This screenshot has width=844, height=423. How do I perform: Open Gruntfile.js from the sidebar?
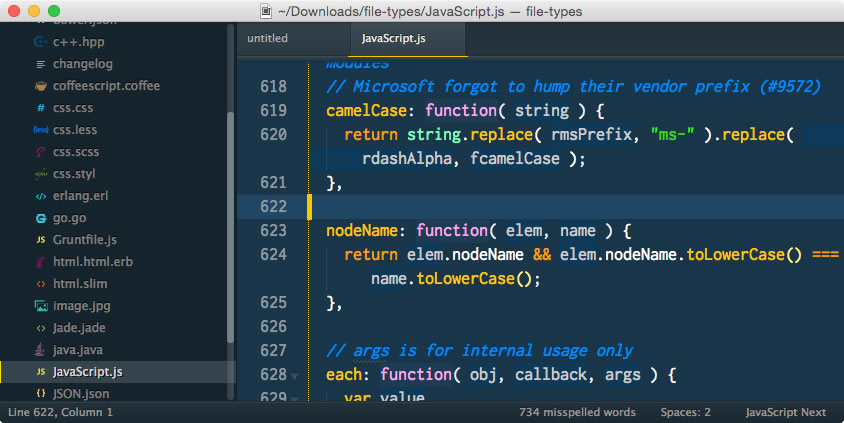tap(85, 240)
